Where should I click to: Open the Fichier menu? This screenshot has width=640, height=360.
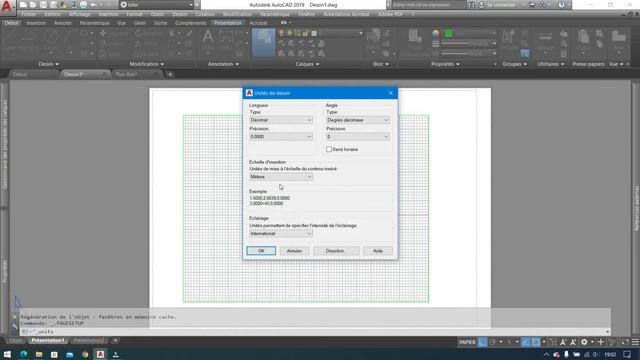[29, 14]
